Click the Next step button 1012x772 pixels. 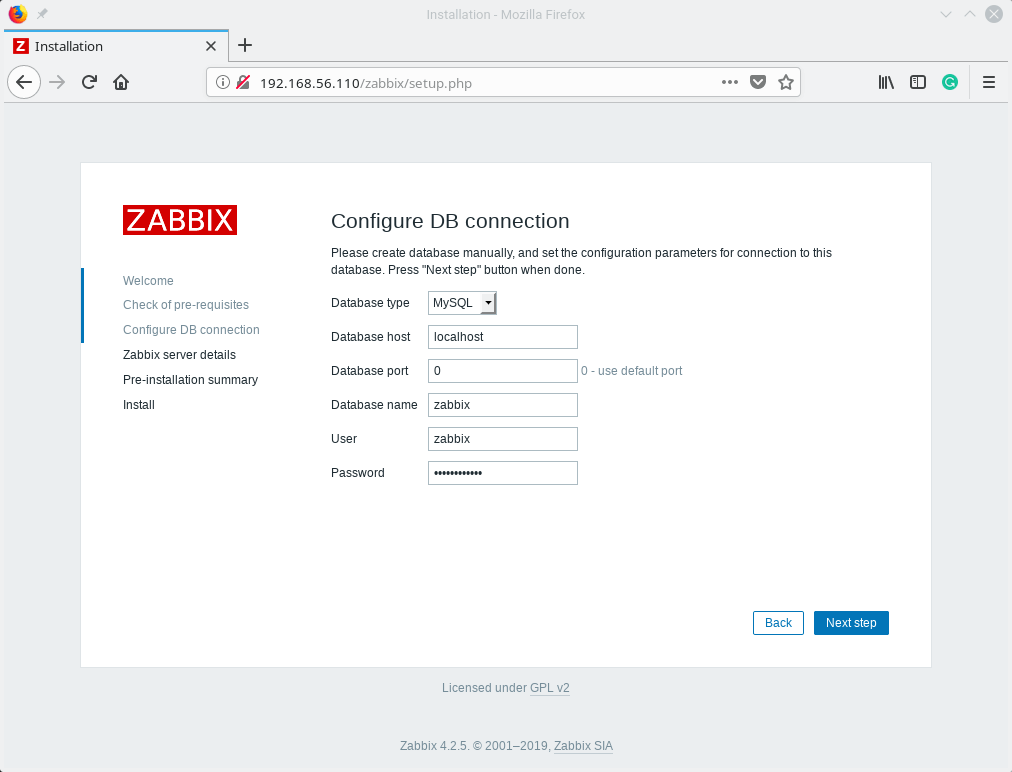tap(851, 623)
